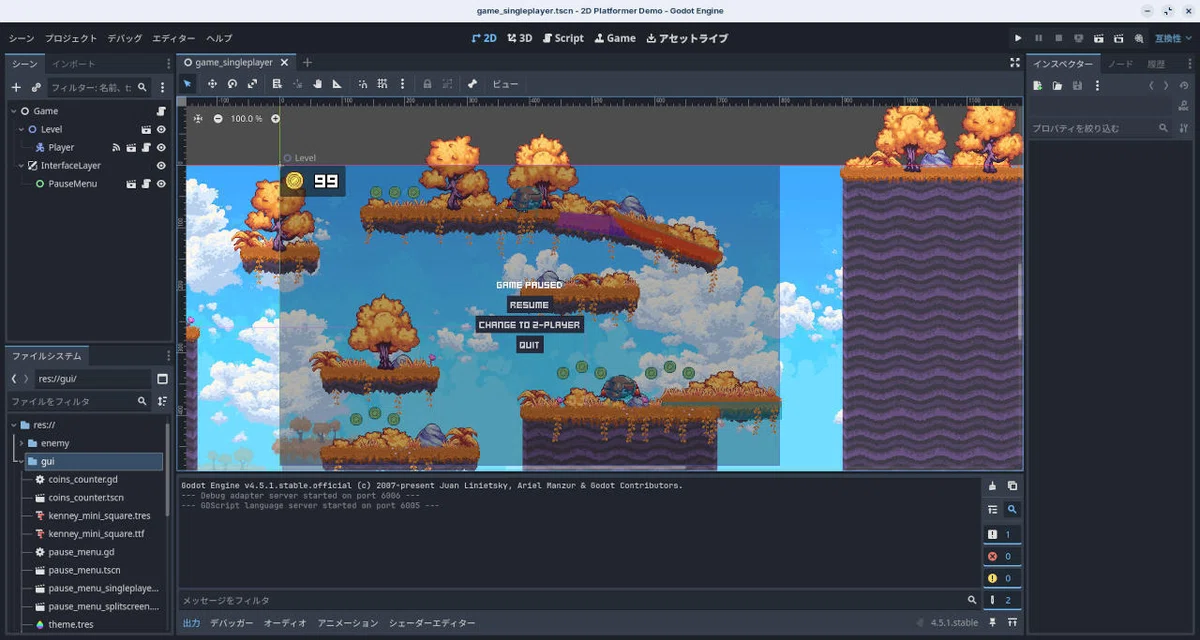Screen dimensions: 1200x640
Task: Open the デバッガー bottom panel
Action: click(232, 623)
